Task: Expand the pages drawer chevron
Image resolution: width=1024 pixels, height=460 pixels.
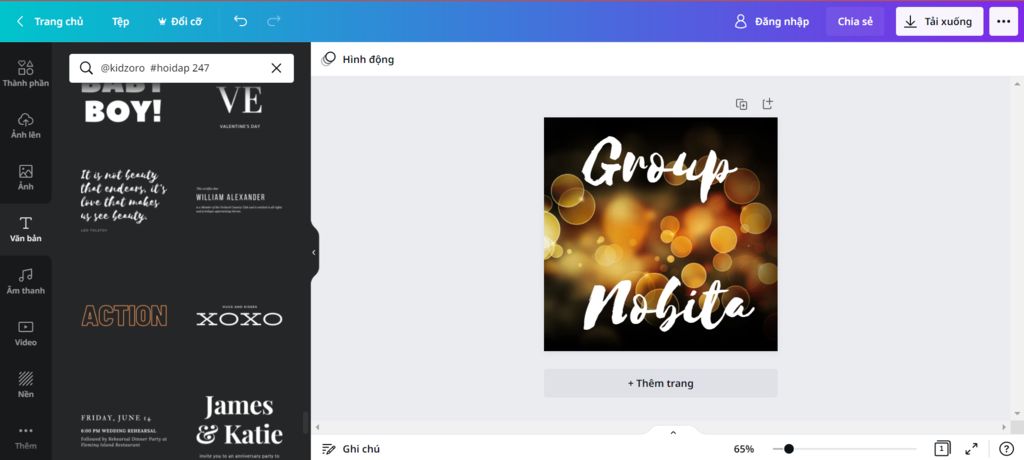Action: (x=673, y=433)
